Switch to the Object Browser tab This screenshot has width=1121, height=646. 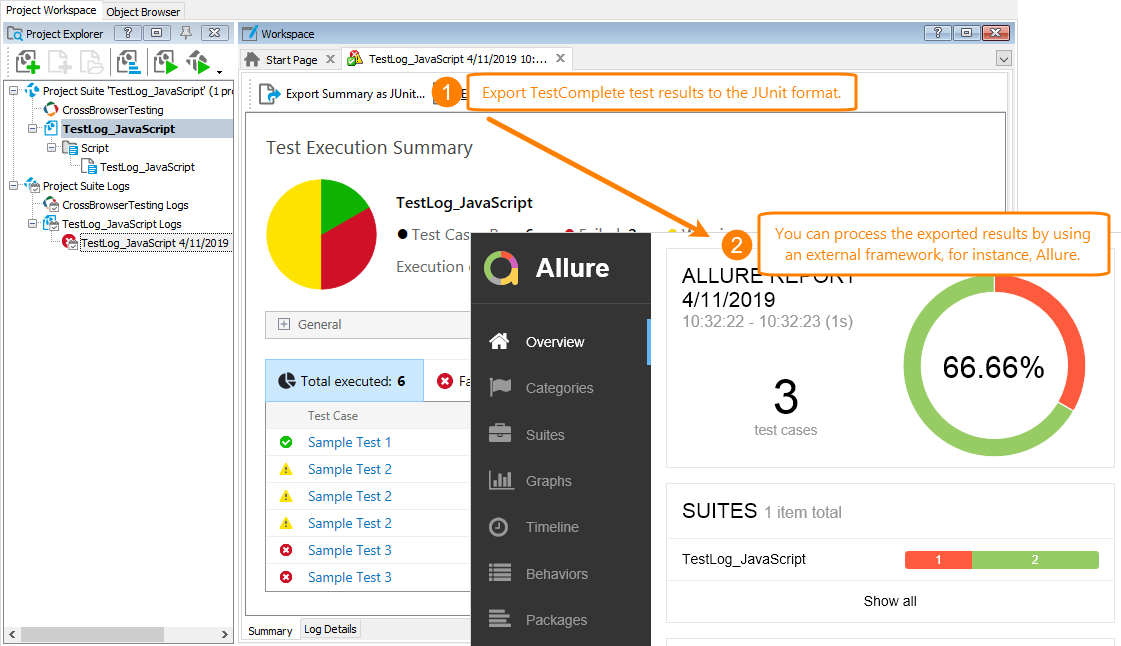142,10
